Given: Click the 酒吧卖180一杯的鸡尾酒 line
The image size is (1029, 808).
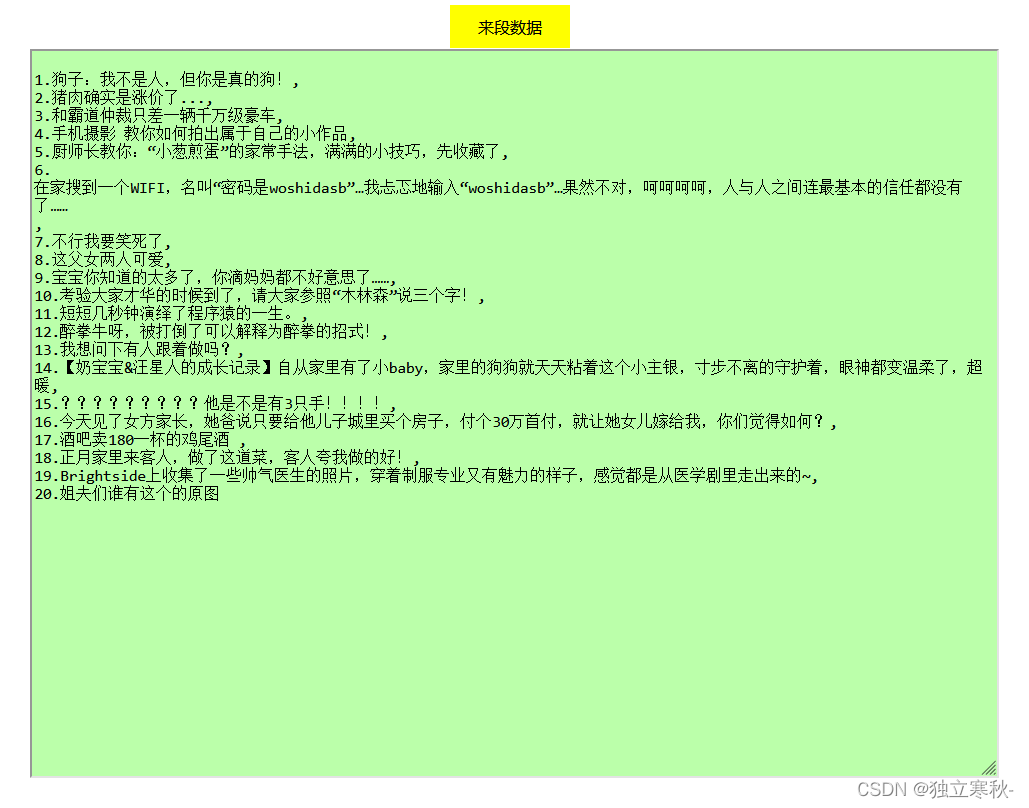Looking at the screenshot, I should click(x=140, y=440).
